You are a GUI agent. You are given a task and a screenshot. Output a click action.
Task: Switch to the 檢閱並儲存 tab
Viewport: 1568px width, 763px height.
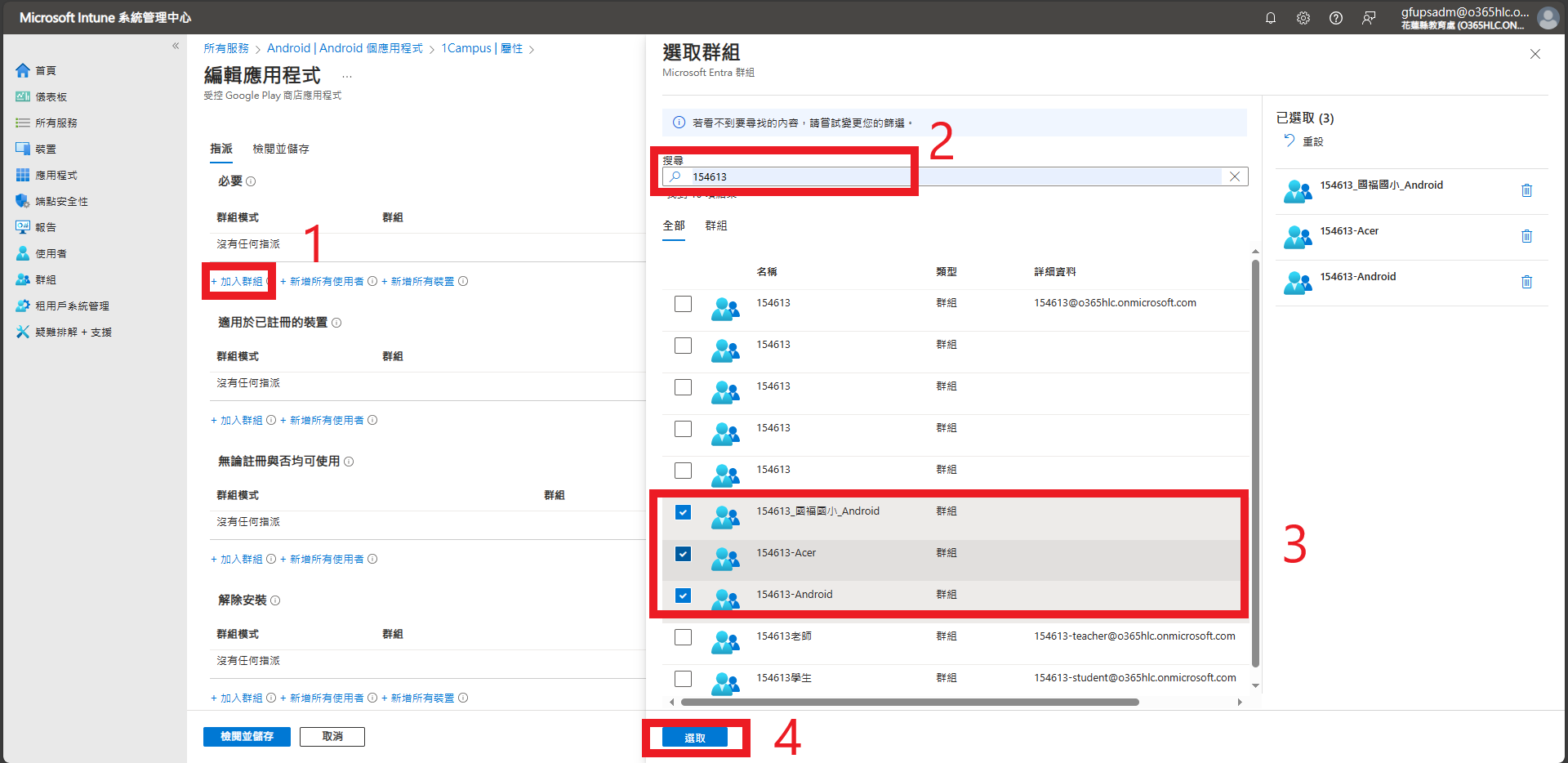(x=281, y=149)
